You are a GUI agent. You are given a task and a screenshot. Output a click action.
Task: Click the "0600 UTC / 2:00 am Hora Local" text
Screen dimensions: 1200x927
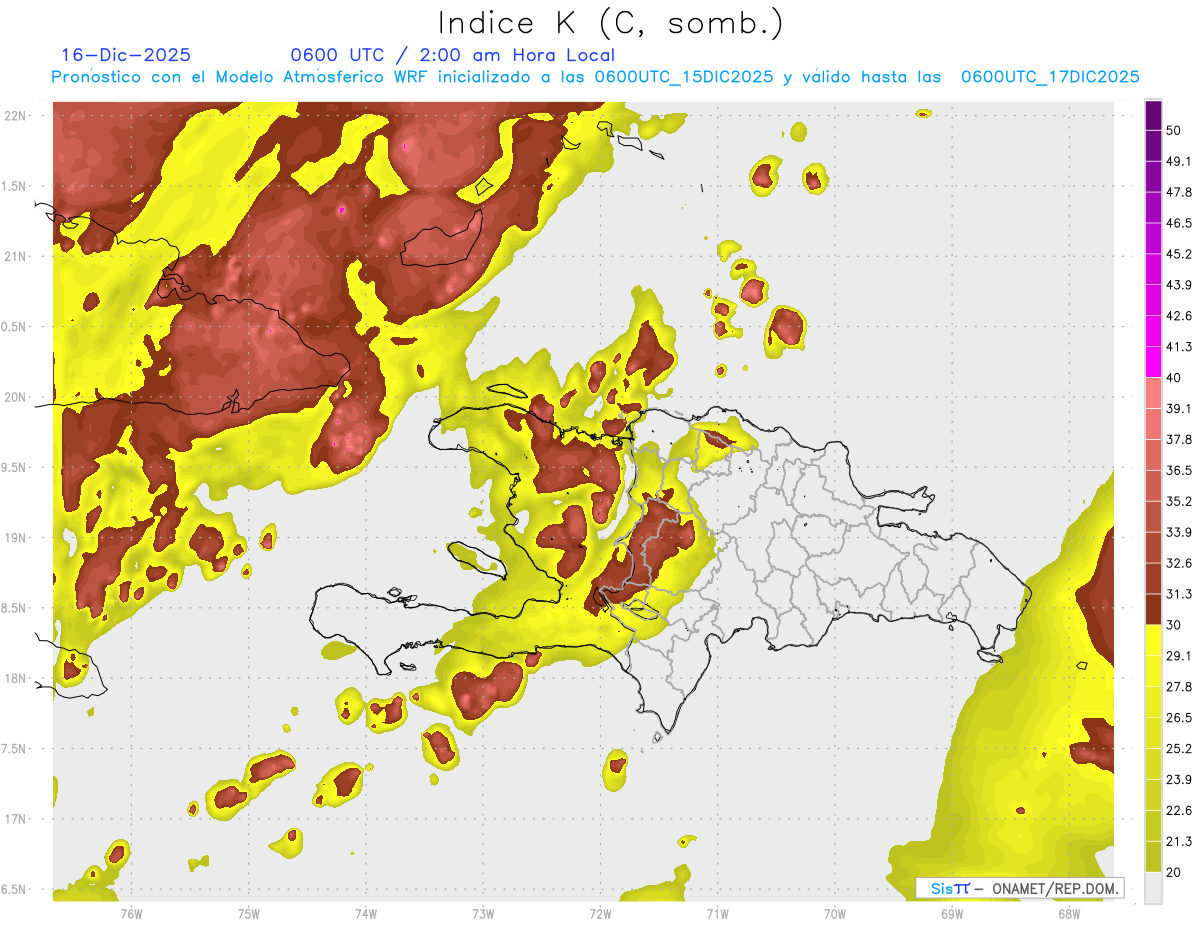pyautogui.click(x=452, y=55)
